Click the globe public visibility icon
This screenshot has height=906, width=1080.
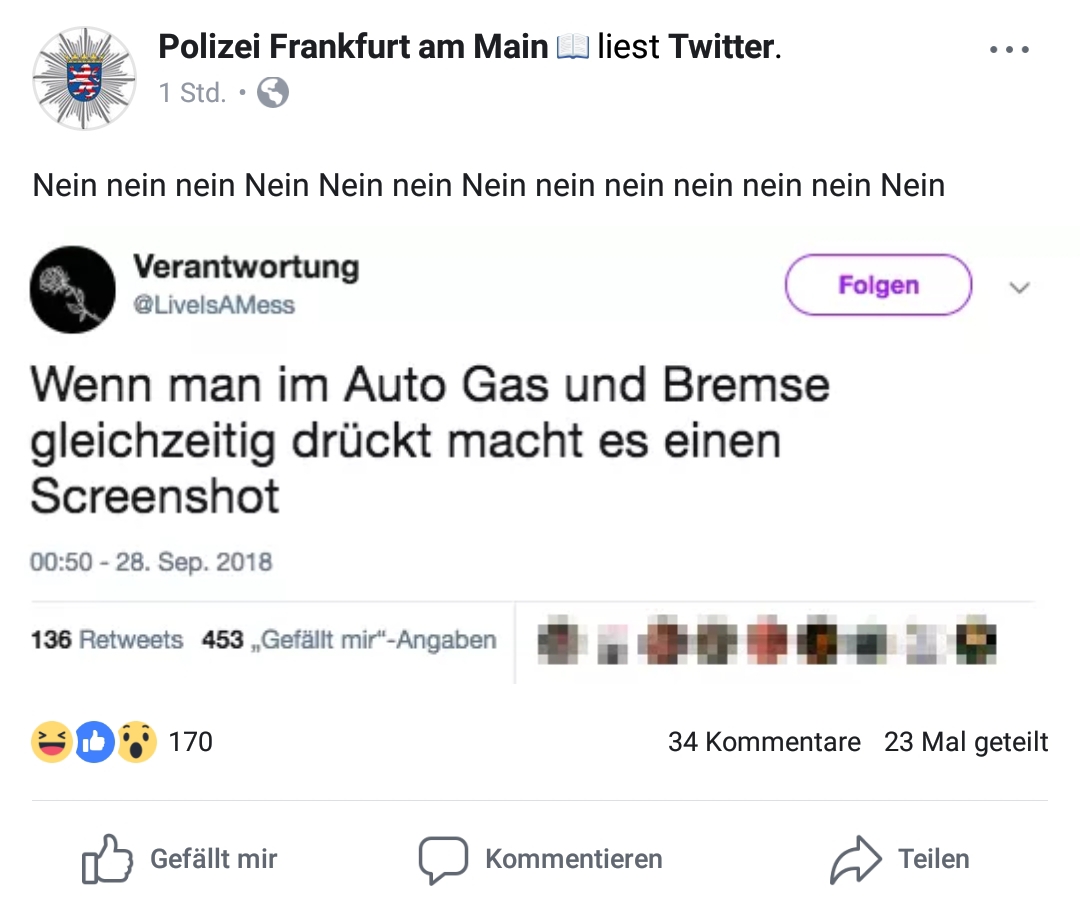[273, 93]
